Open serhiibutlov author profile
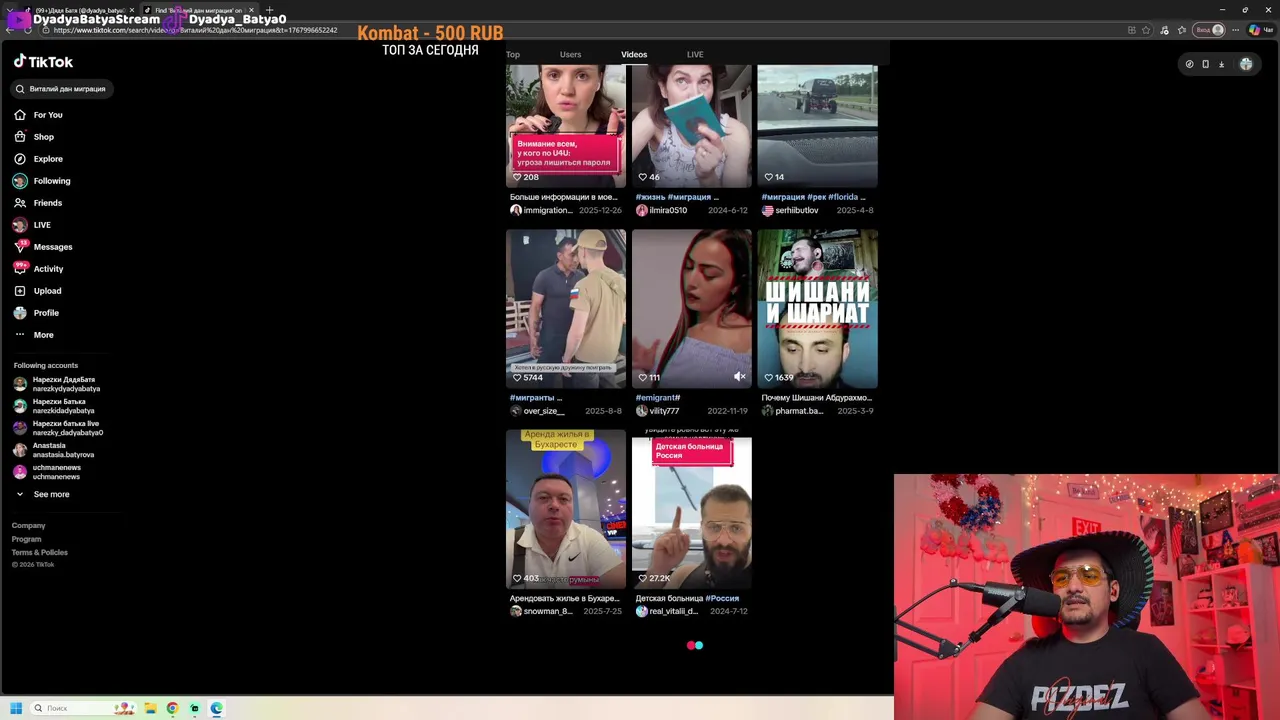Viewport: 1280px width, 720px height. (790, 211)
